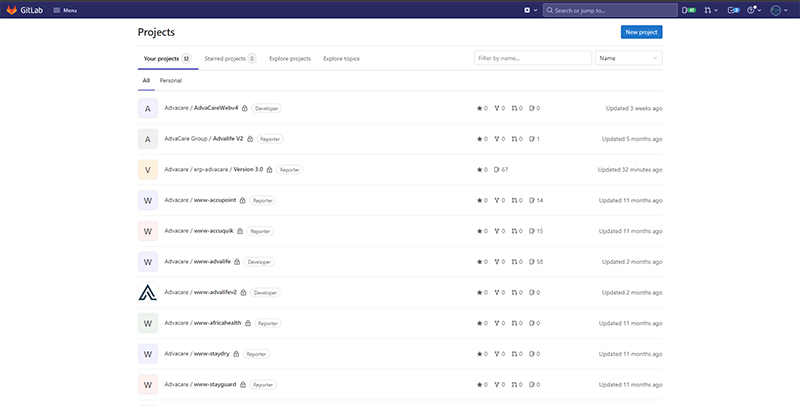
Task: Click merge requests icon for www-accuquik
Action: click(514, 231)
